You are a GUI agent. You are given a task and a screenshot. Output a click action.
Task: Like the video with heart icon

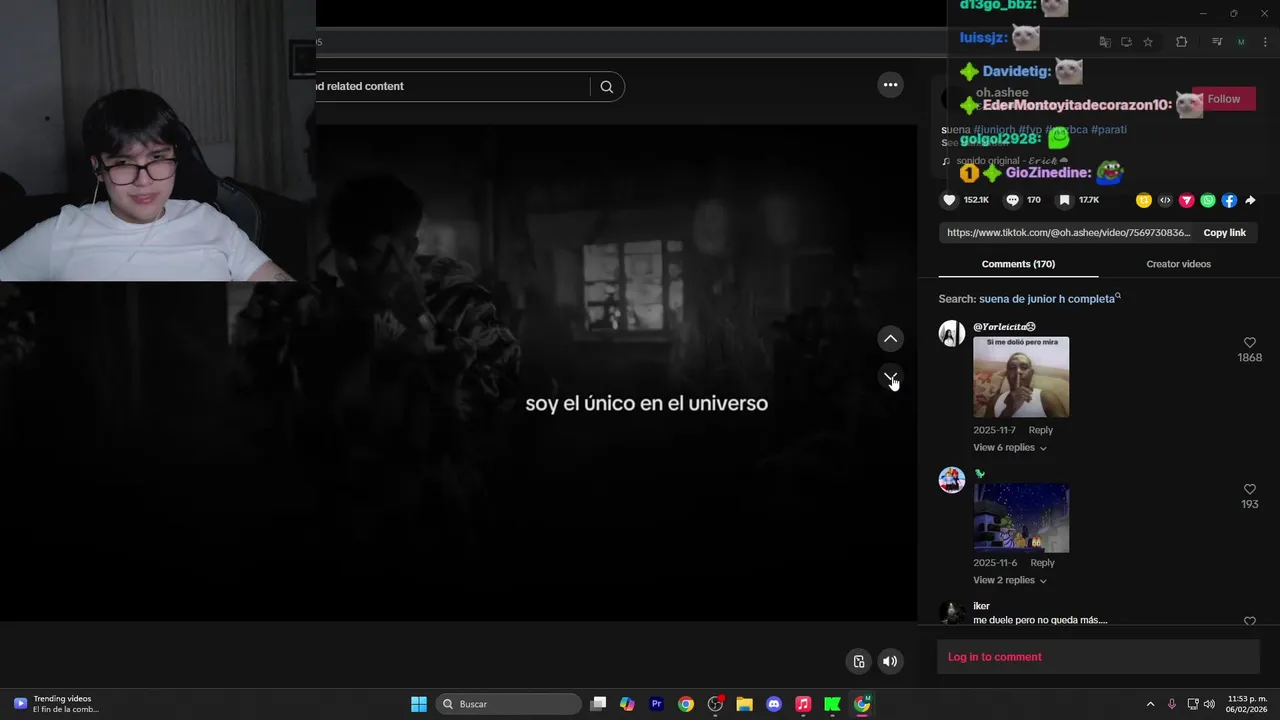[x=949, y=200]
